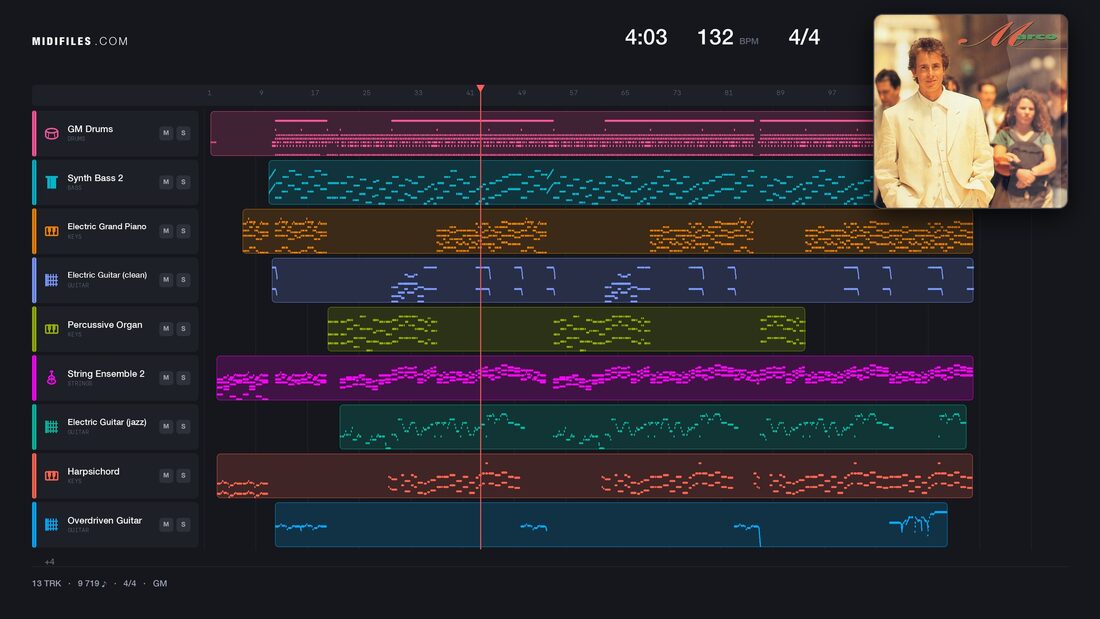
Task: Solo the String Ensemble 2 track
Action: click(183, 378)
